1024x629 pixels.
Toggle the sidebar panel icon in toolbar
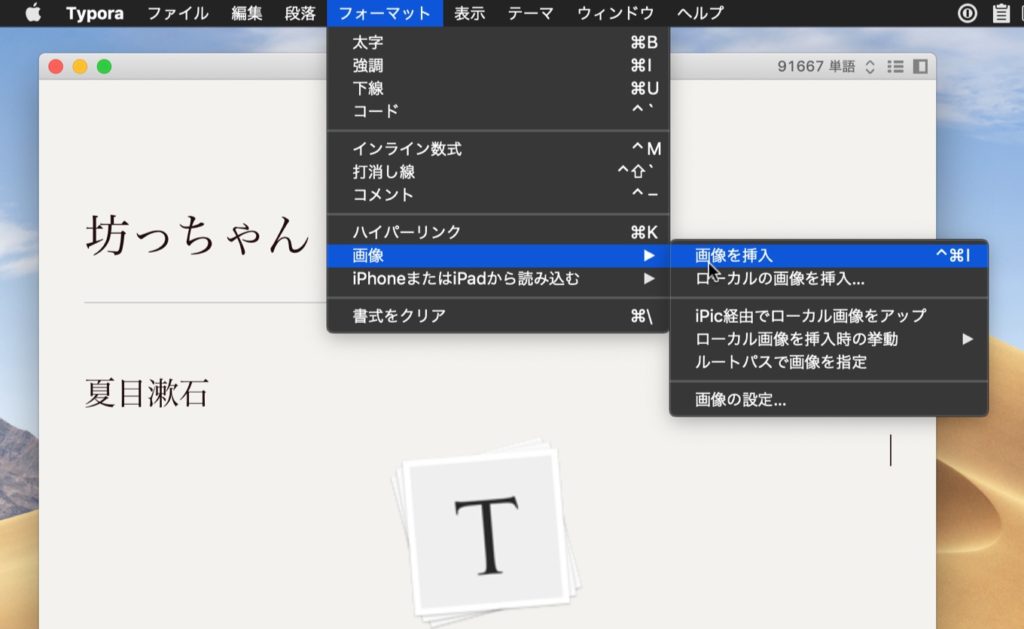920,66
